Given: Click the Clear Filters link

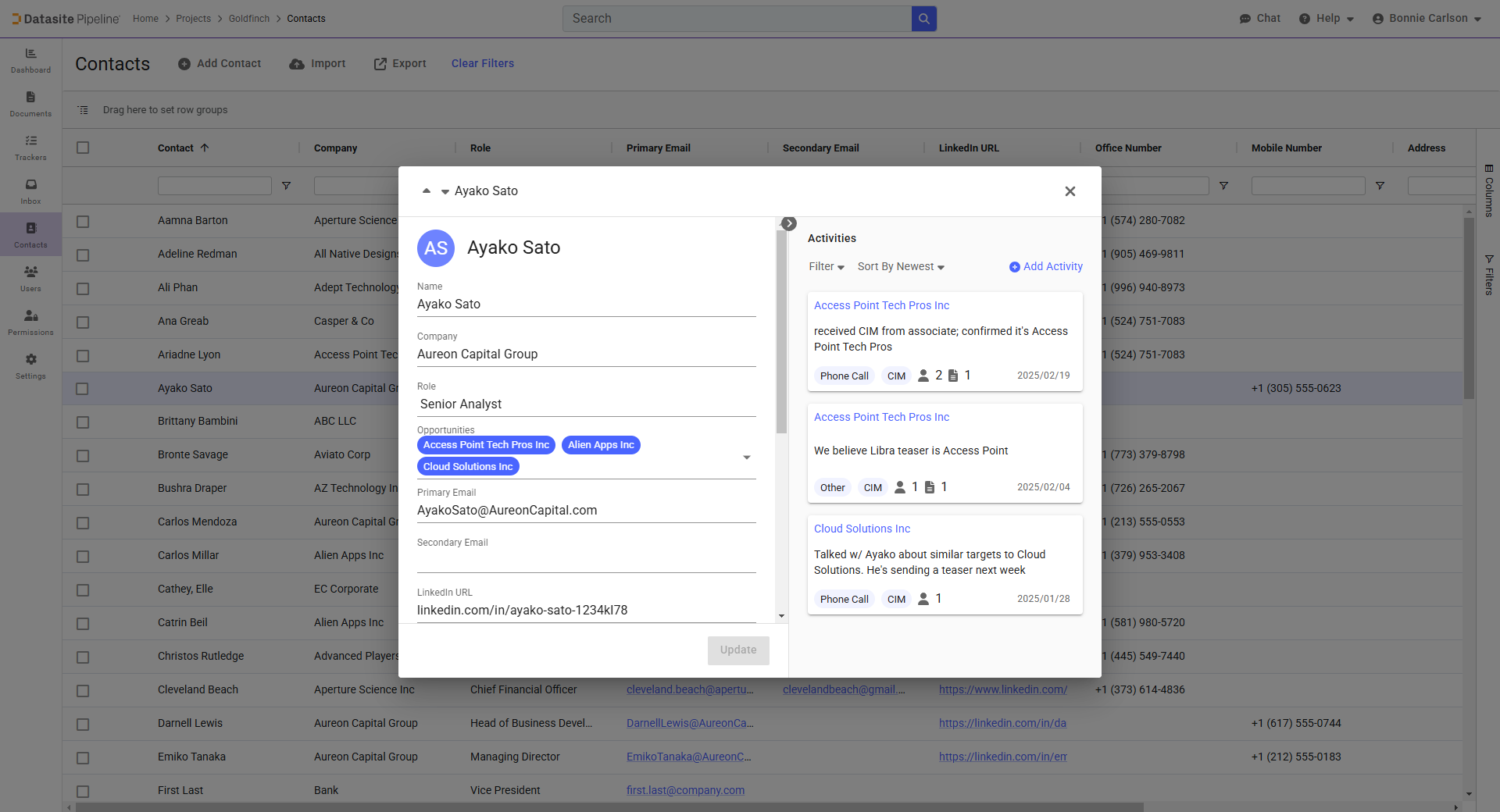Looking at the screenshot, I should point(483,64).
